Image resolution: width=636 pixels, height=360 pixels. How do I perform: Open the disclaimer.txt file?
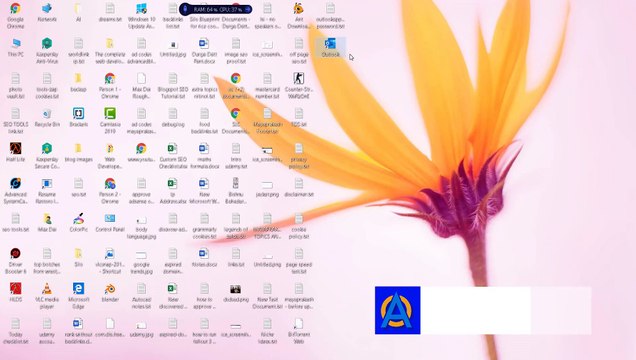[299, 187]
